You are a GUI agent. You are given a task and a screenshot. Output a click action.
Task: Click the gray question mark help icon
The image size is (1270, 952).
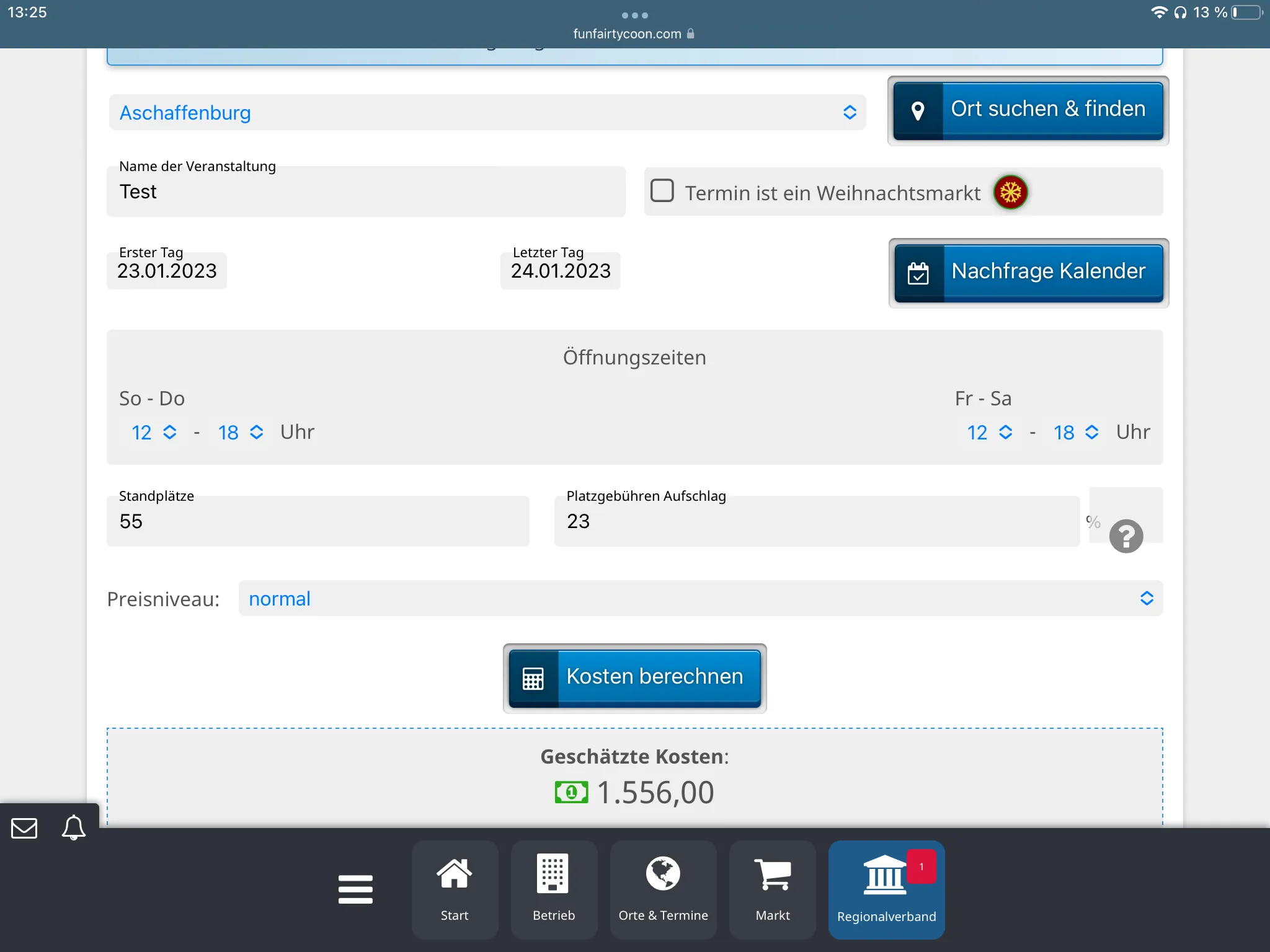[1126, 536]
